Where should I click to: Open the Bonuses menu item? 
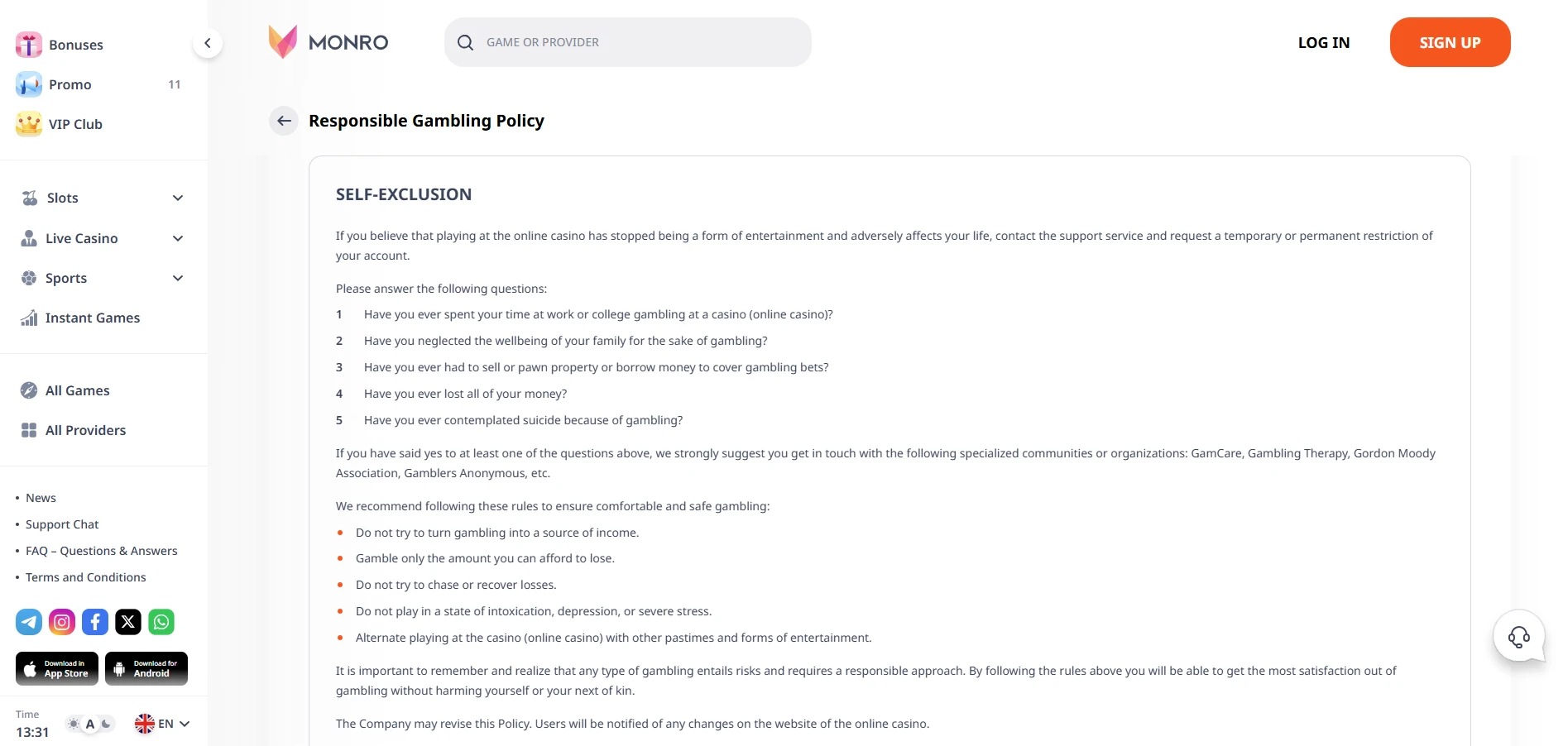tap(75, 45)
